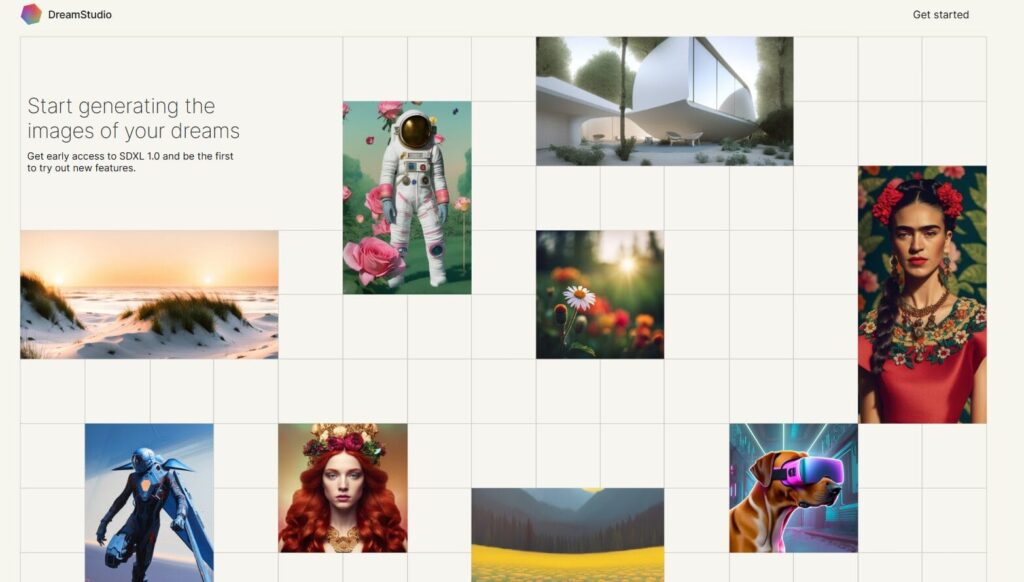Open the astronaut with pink roses image
Viewport: 1024px width, 582px height.
coord(407,197)
